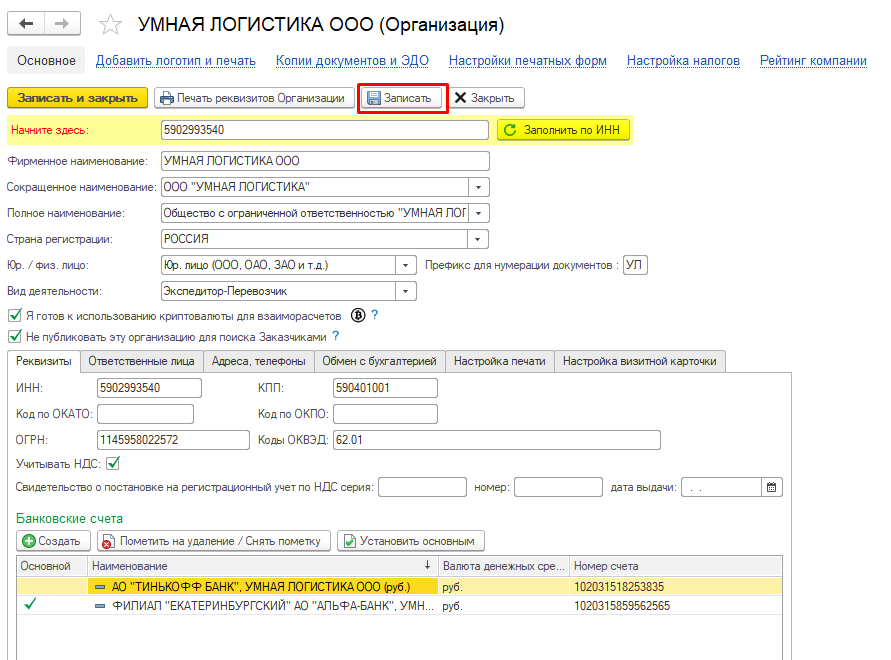Viewport: 891px width, 660px height.
Task: Open the calendar picker for дата выдачи
Action: [772, 487]
